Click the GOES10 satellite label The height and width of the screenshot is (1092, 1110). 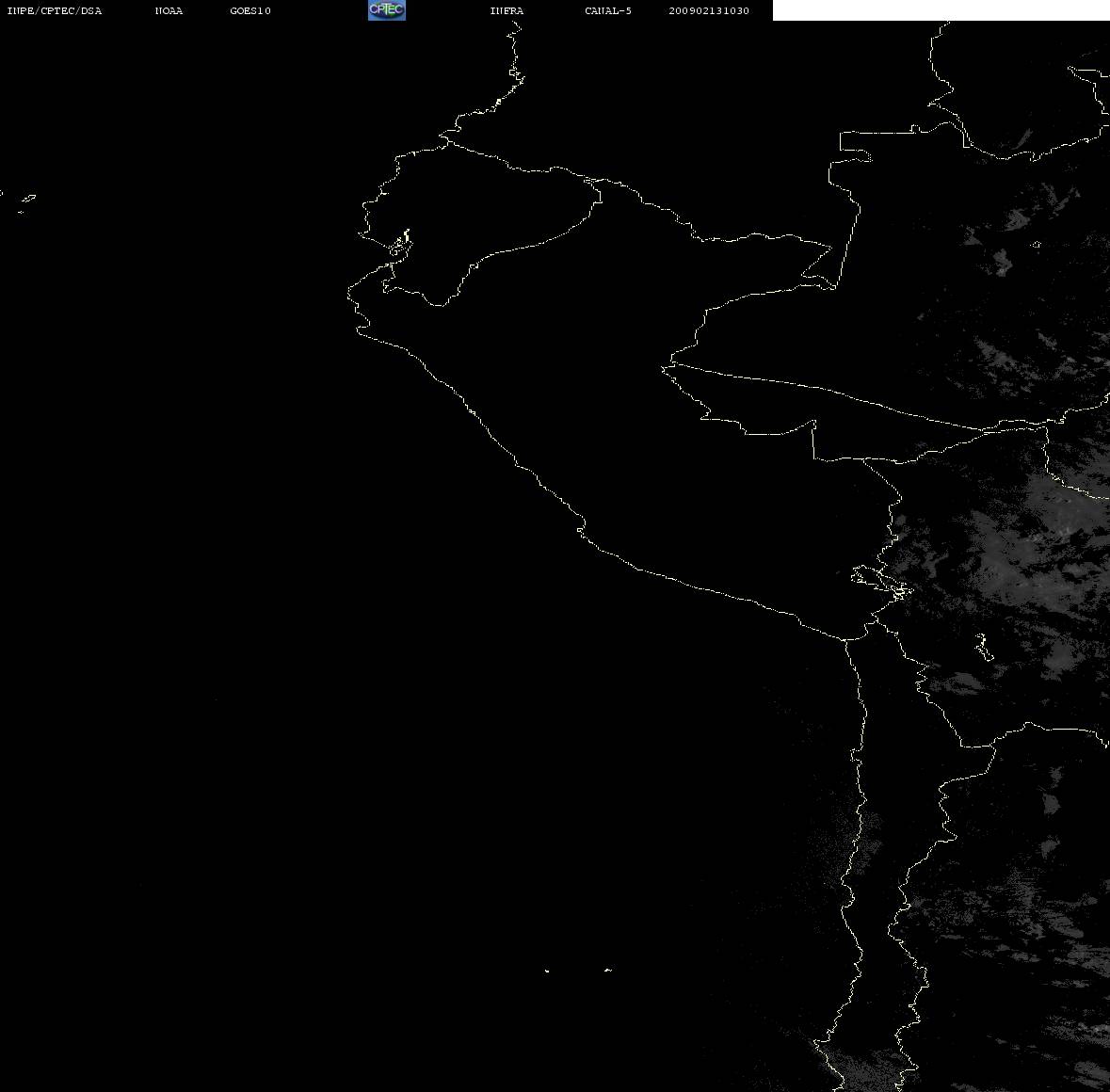(x=250, y=10)
